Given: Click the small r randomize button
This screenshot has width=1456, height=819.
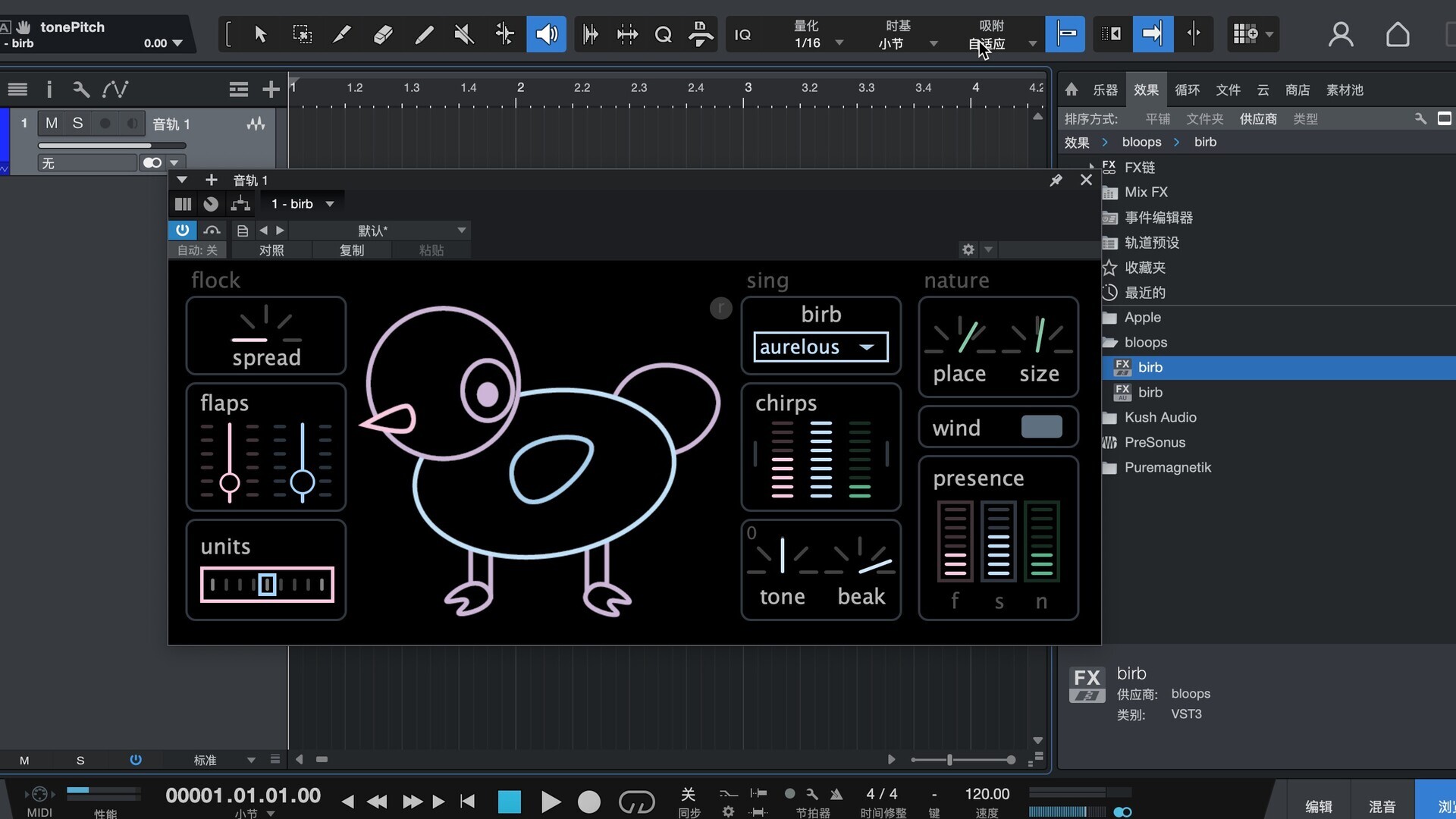Looking at the screenshot, I should coord(720,308).
